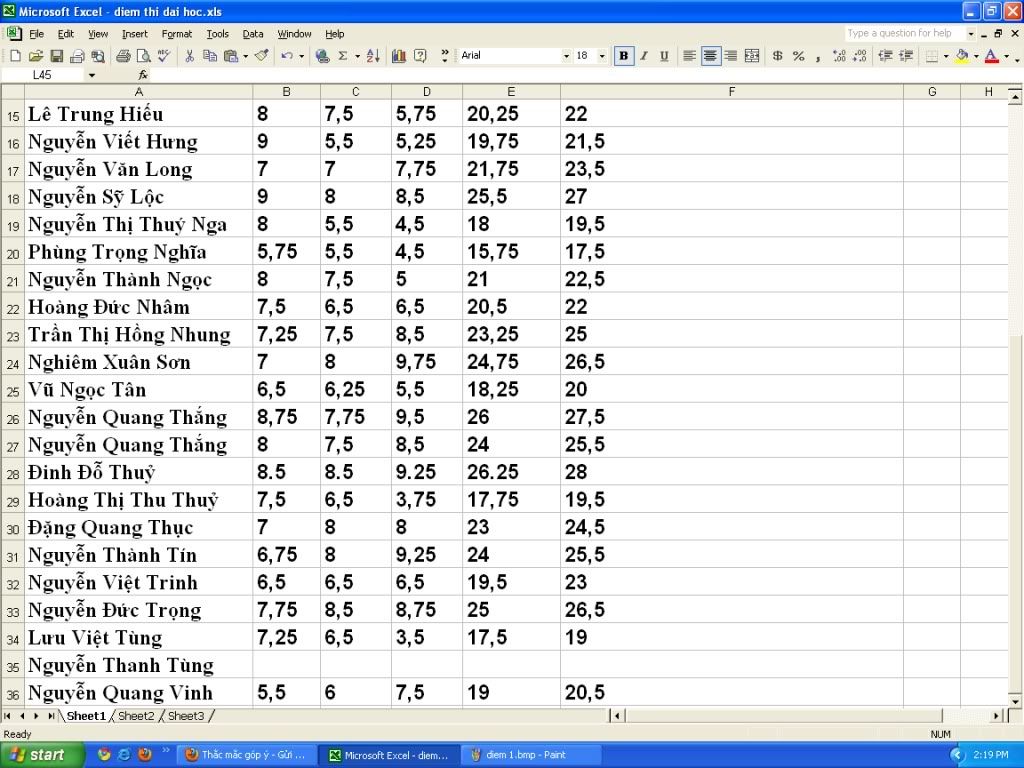Open the Format menu
This screenshot has height=768, width=1024.
coord(177,34)
